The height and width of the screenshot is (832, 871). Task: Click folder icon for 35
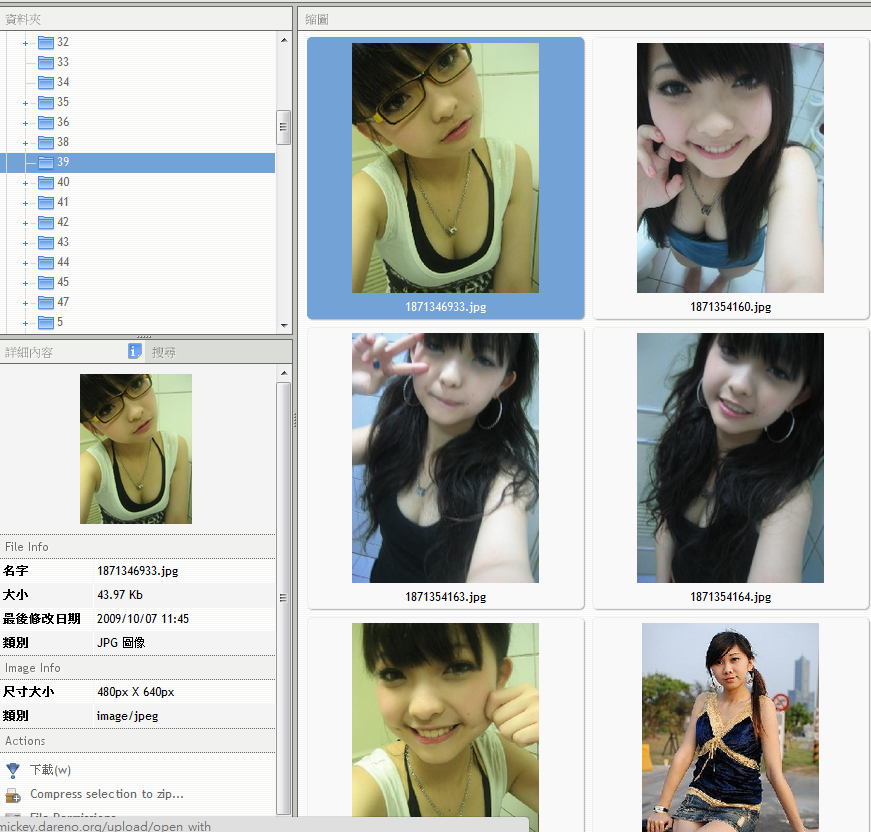[46, 102]
